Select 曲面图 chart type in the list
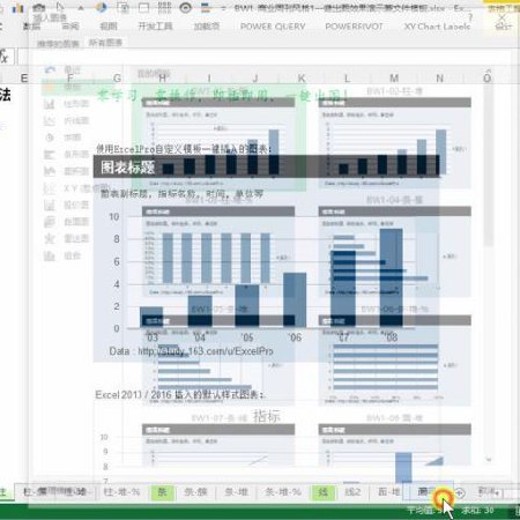Image resolution: width=520 pixels, height=520 pixels. [67, 222]
